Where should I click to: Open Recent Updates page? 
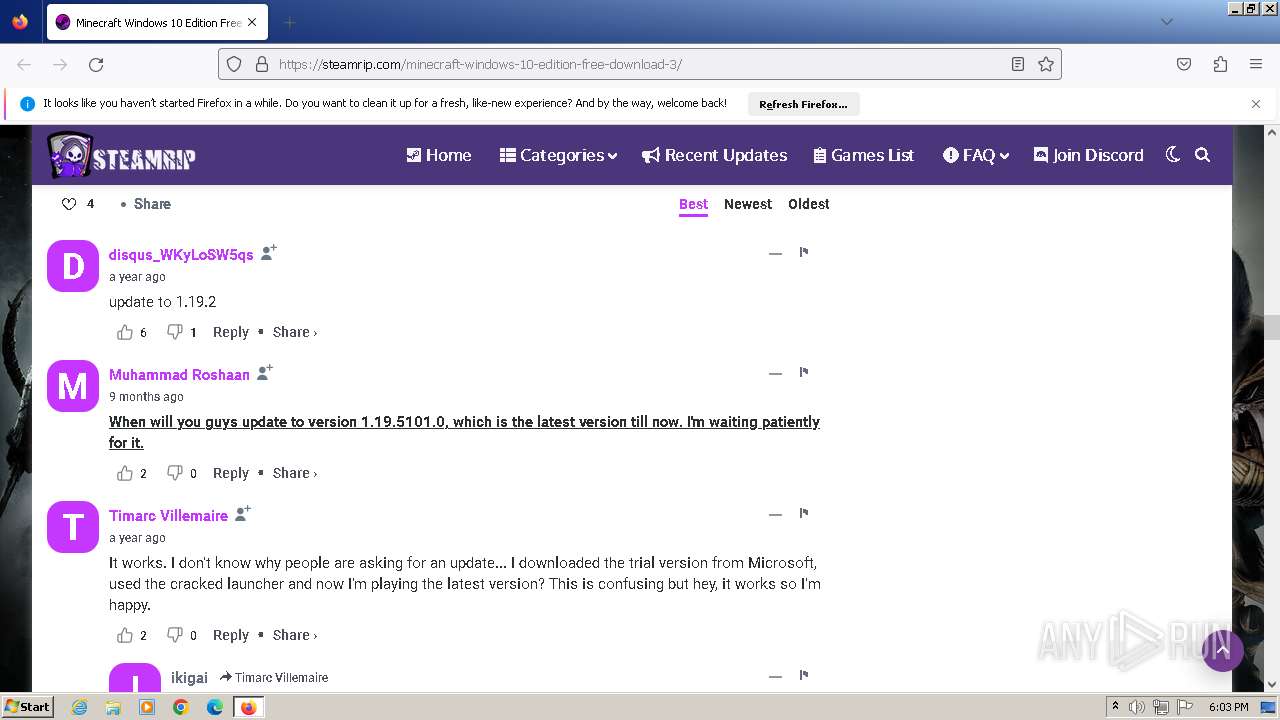tap(714, 155)
